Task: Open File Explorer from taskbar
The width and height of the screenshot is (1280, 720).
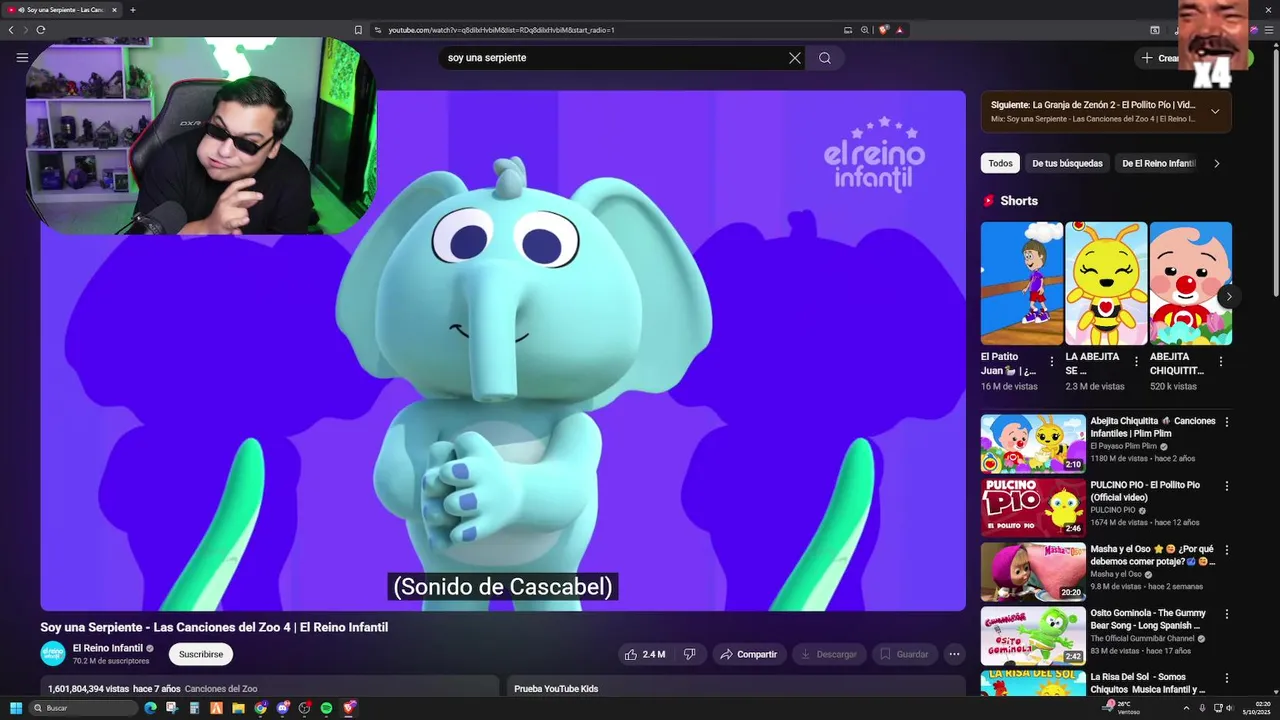Action: (x=238, y=708)
